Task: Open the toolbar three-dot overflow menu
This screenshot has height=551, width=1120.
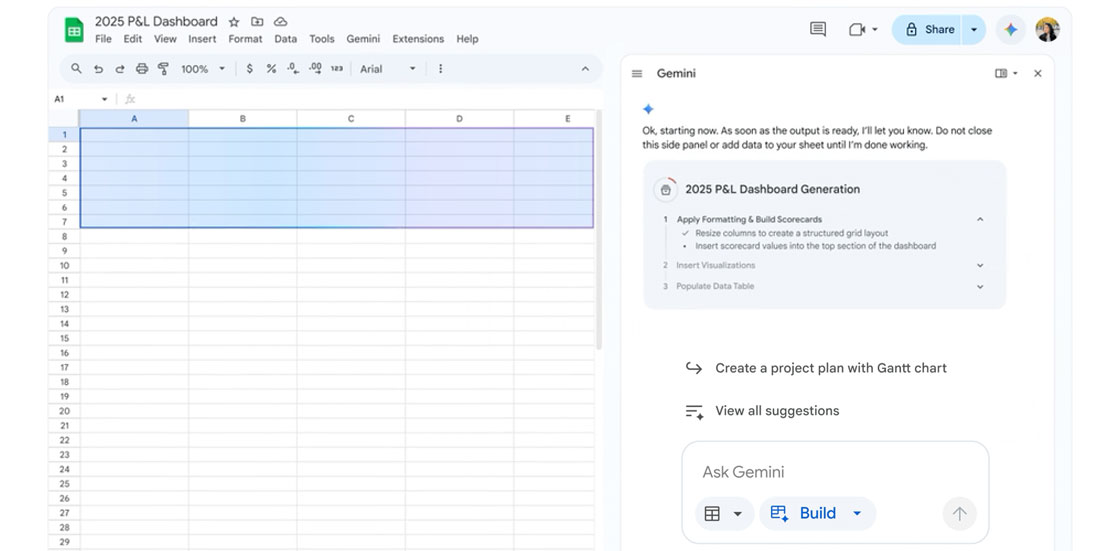Action: click(x=441, y=69)
